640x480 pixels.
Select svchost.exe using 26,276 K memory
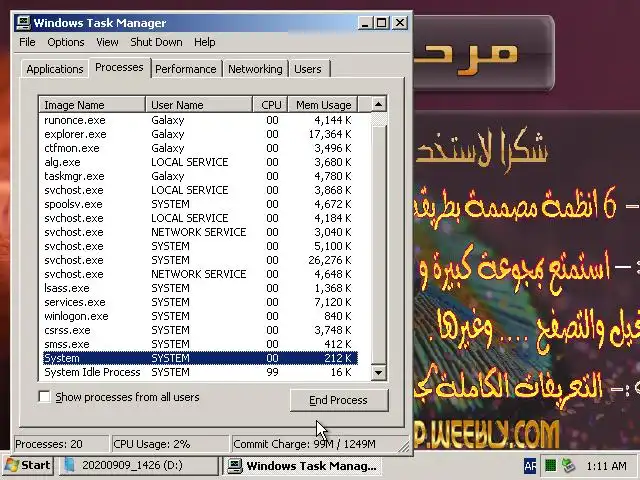point(200,260)
